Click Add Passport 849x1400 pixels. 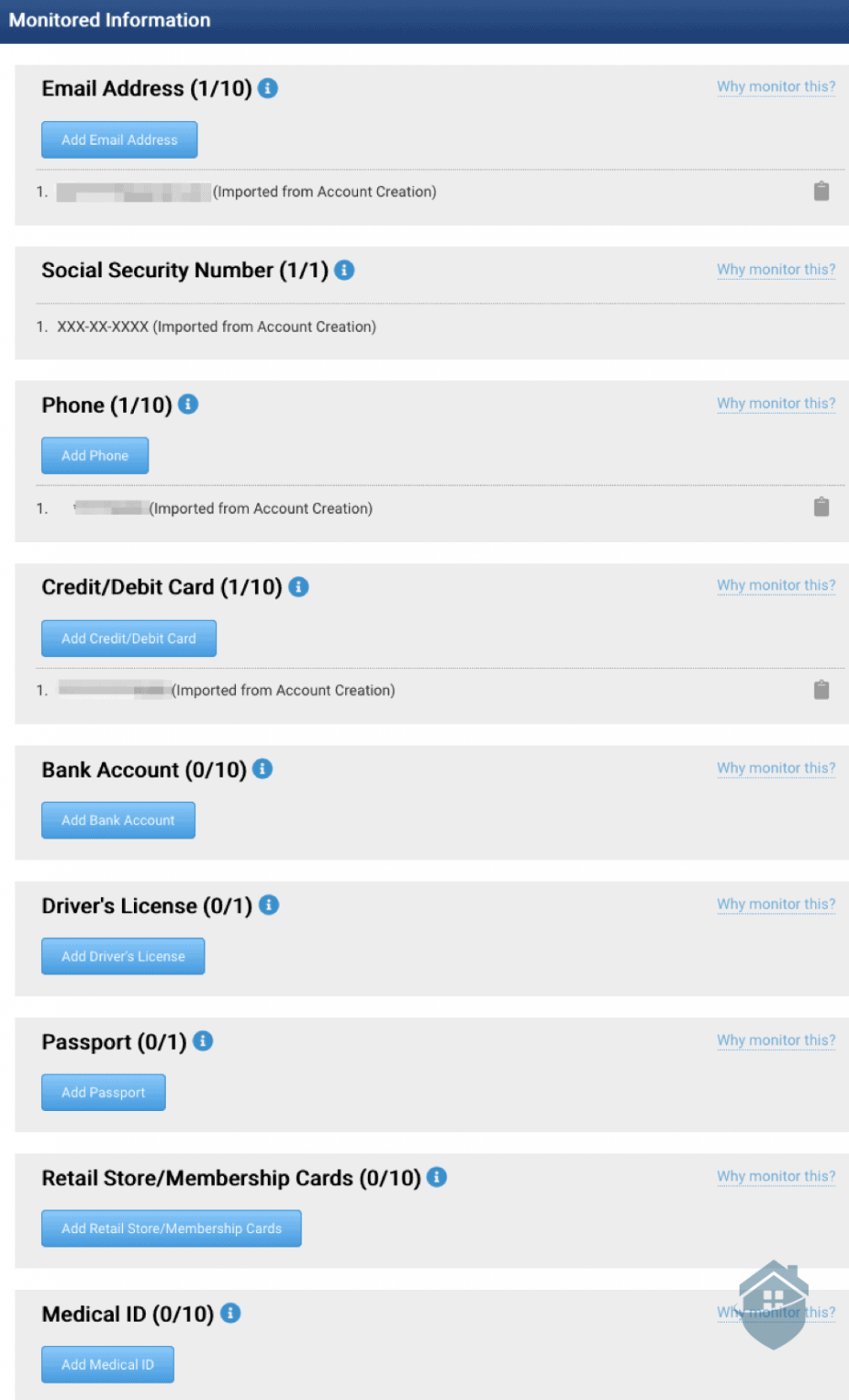click(x=103, y=1092)
